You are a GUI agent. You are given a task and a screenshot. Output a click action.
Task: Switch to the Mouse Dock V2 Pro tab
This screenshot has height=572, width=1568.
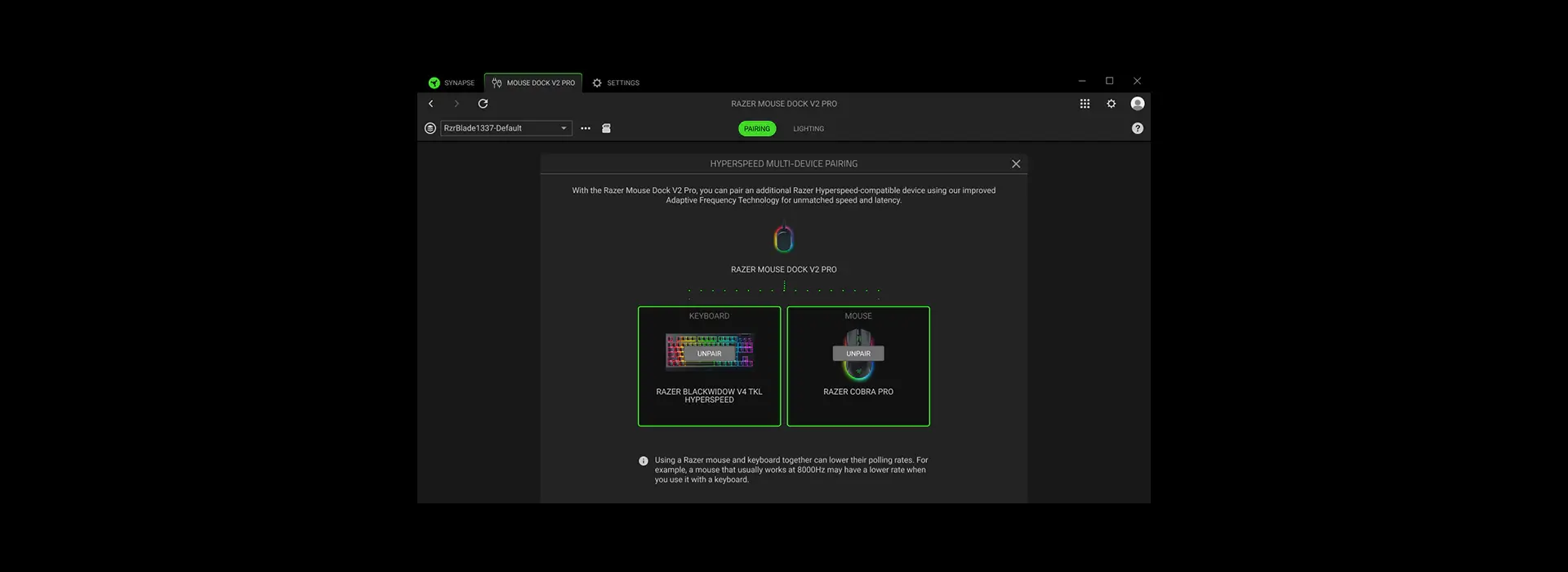pyautogui.click(x=533, y=83)
